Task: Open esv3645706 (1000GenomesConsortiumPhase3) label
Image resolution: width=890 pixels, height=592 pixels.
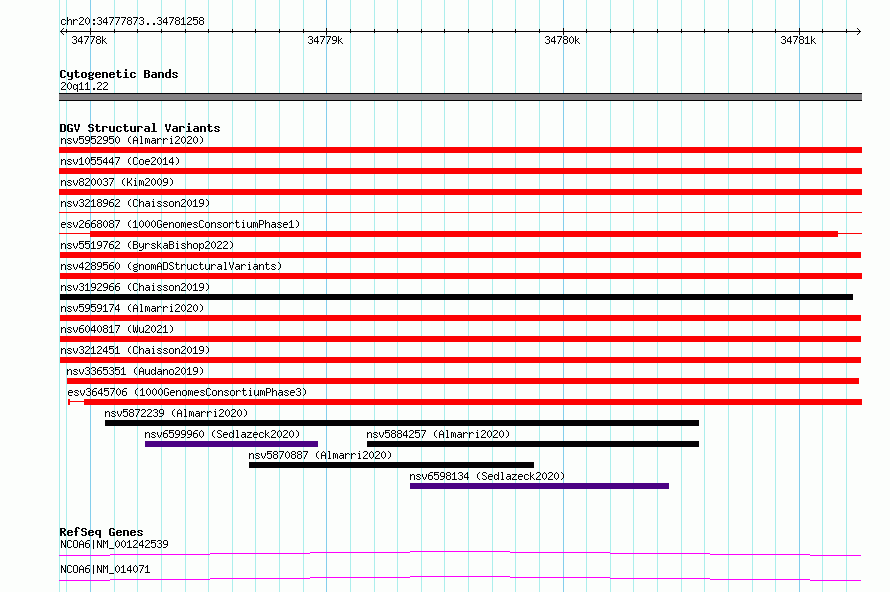Action: pyautogui.click(x=187, y=392)
